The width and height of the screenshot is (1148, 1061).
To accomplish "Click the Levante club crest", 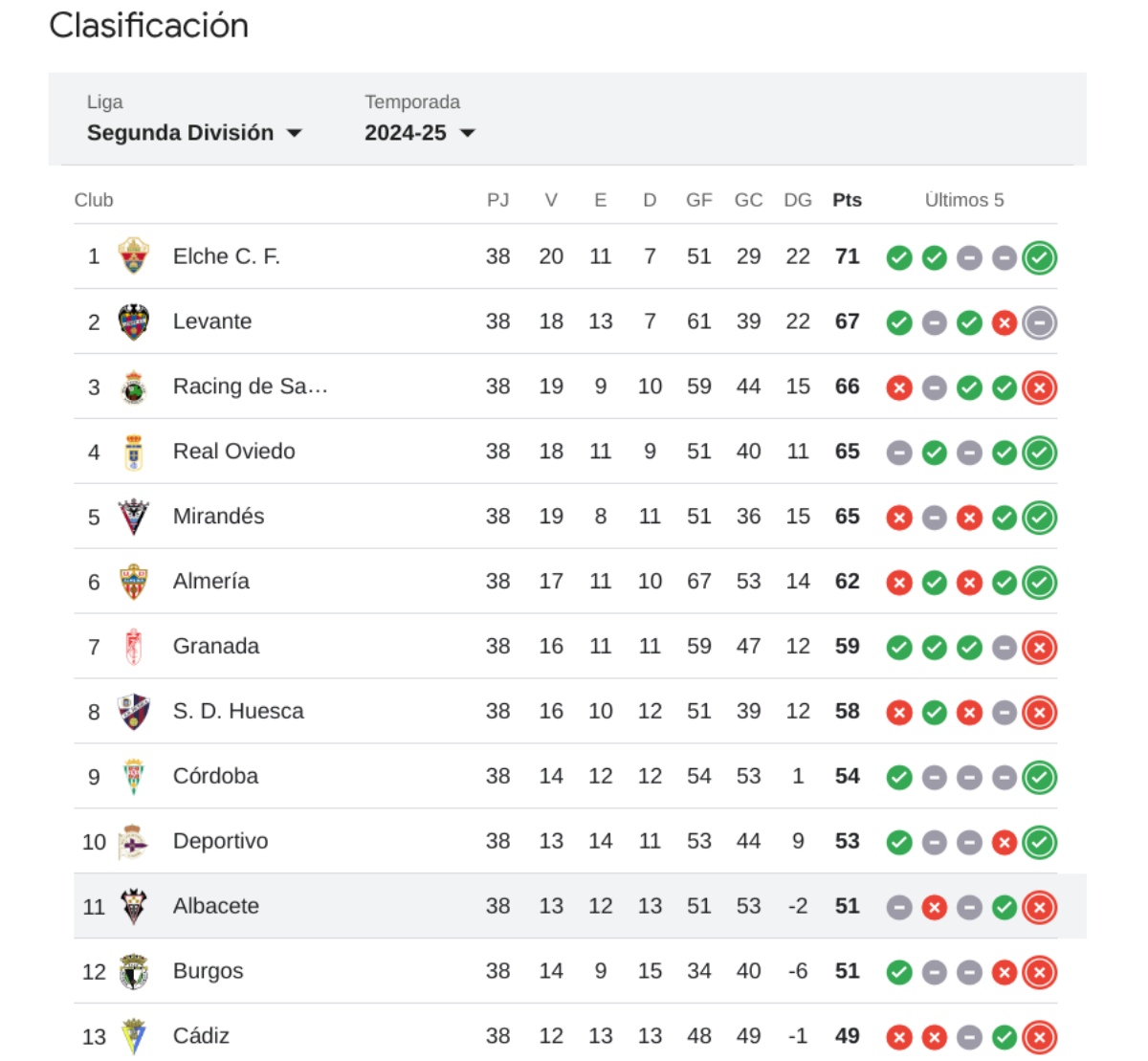I will point(134,321).
